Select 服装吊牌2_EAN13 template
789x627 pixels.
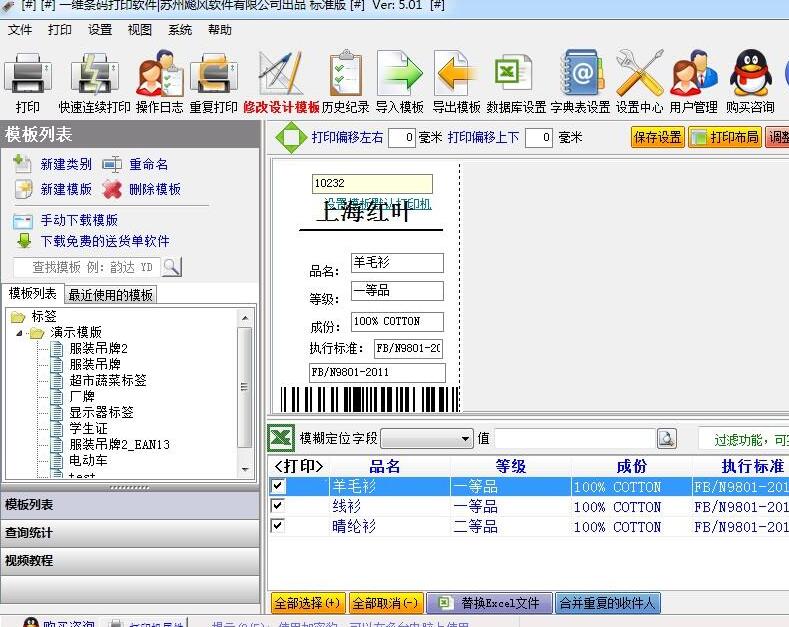(x=119, y=444)
